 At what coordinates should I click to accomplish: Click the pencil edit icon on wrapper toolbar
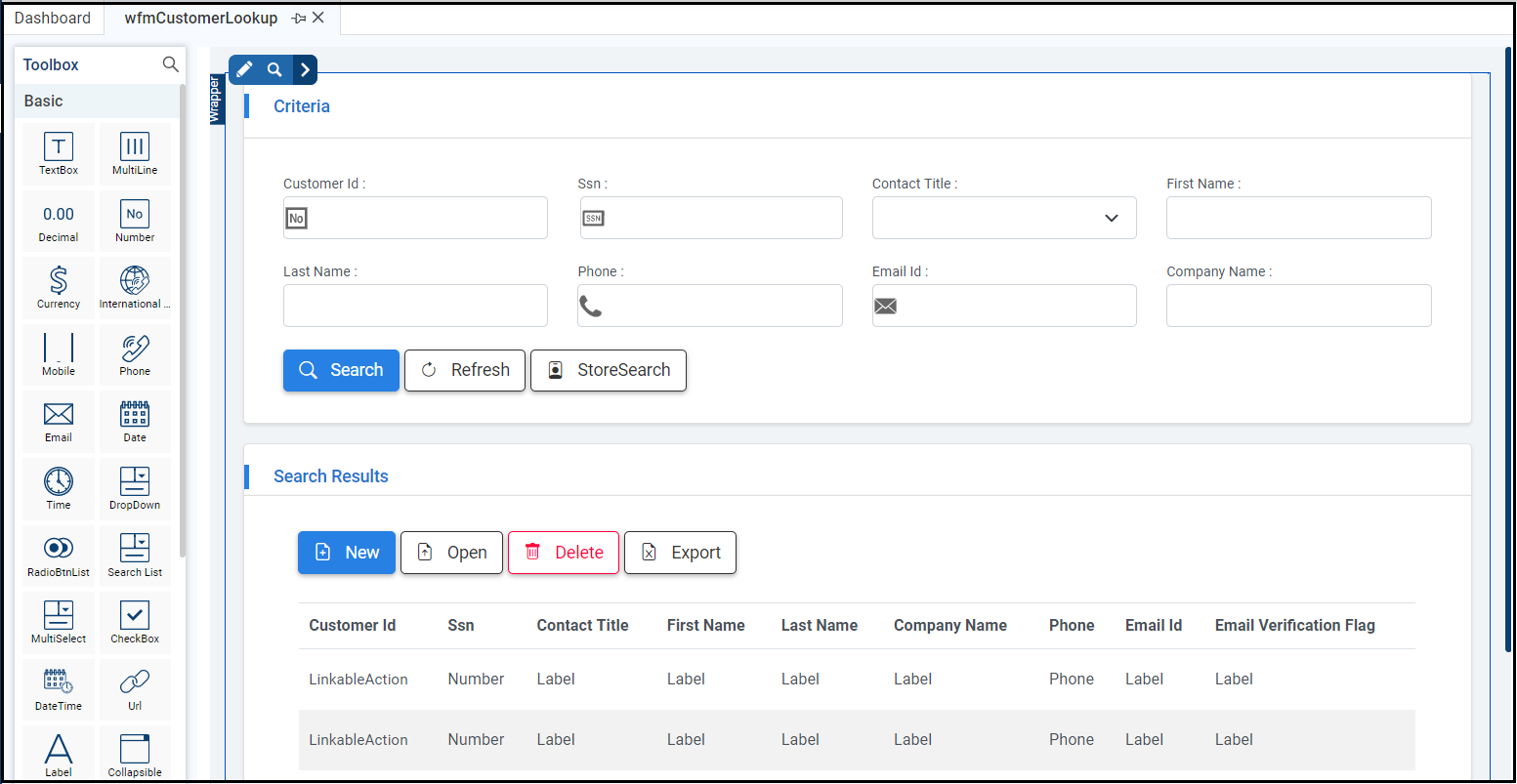pyautogui.click(x=244, y=69)
